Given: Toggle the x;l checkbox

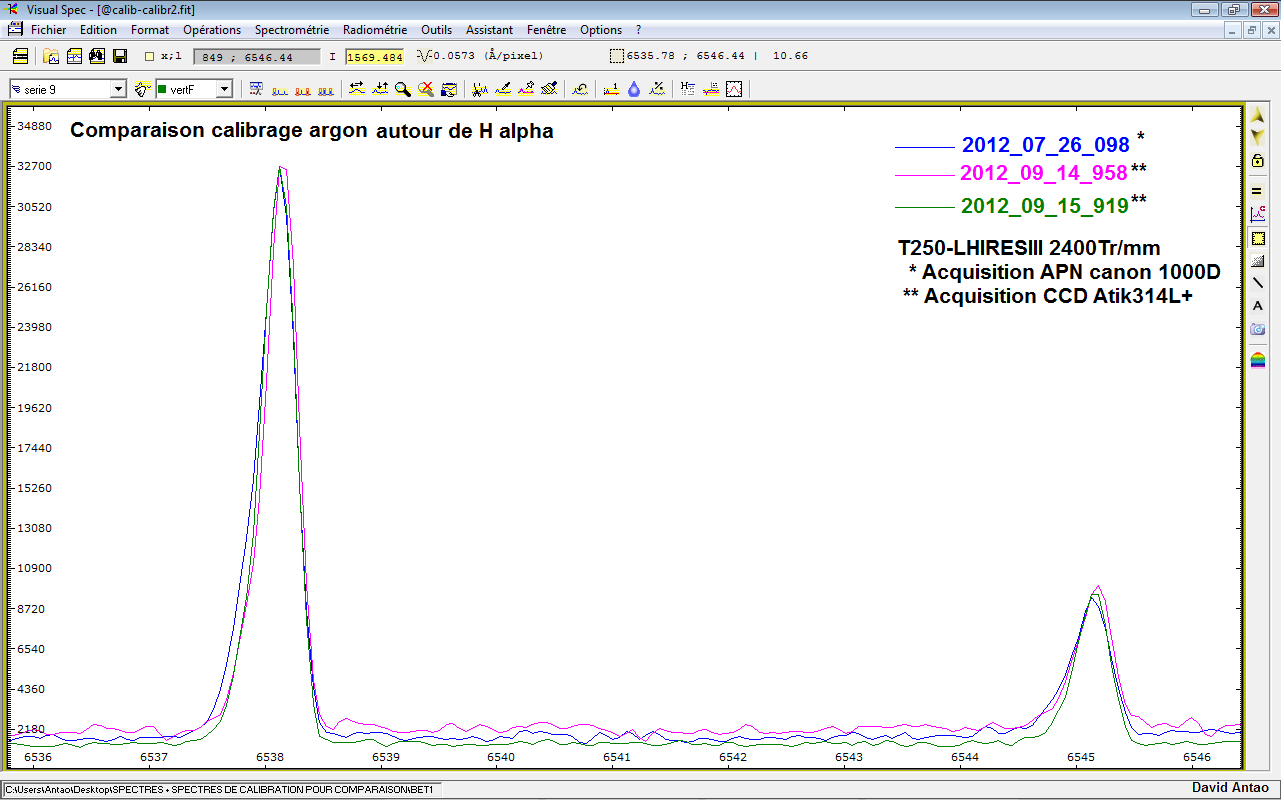Looking at the screenshot, I should [150, 56].
